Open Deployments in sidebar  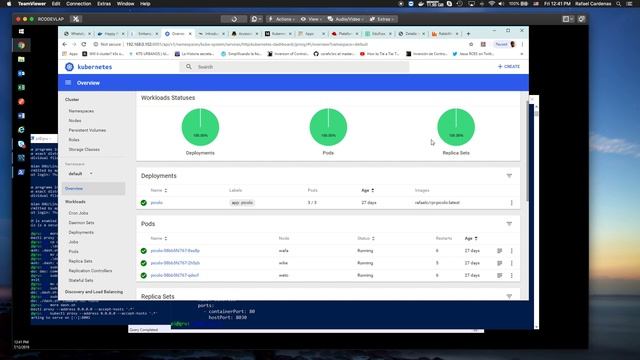pos(81,232)
